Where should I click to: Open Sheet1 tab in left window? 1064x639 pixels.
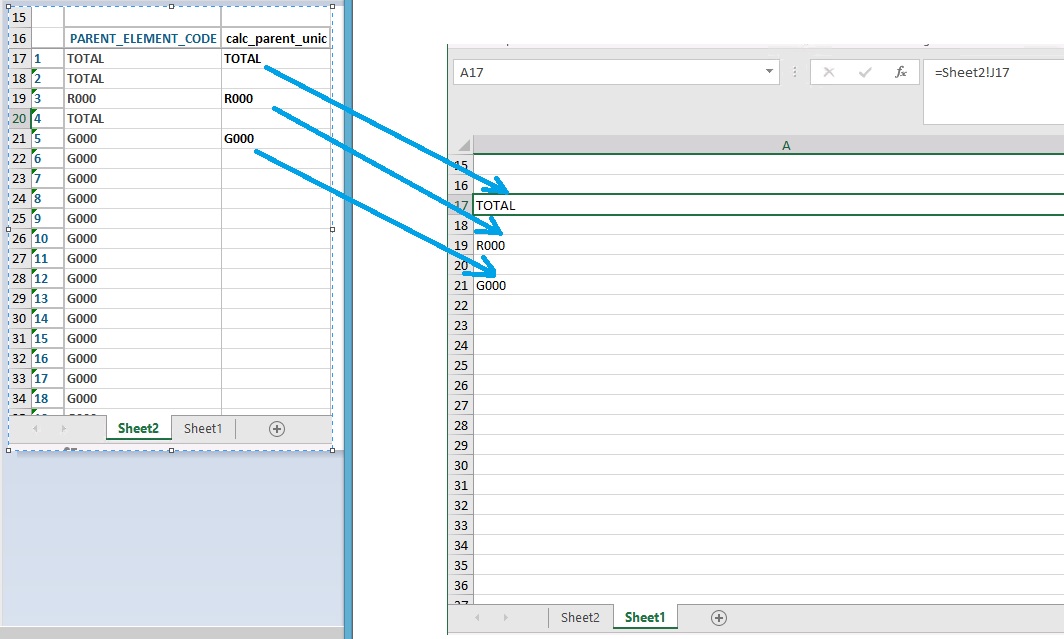tap(203, 429)
